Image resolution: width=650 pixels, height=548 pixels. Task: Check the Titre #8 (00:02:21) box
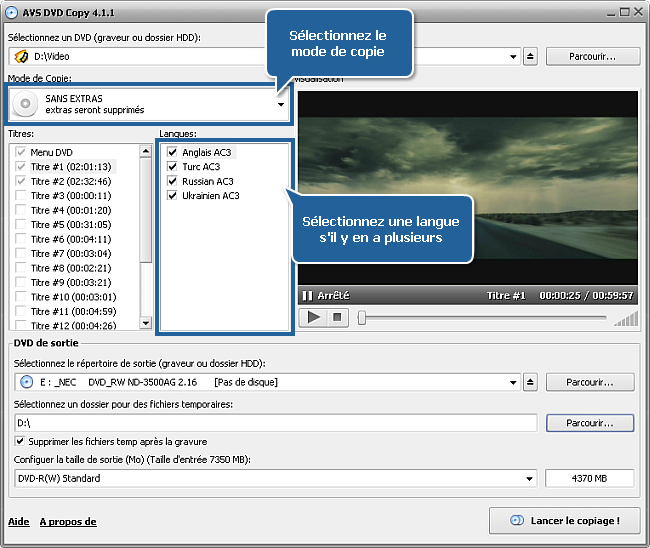point(20,268)
